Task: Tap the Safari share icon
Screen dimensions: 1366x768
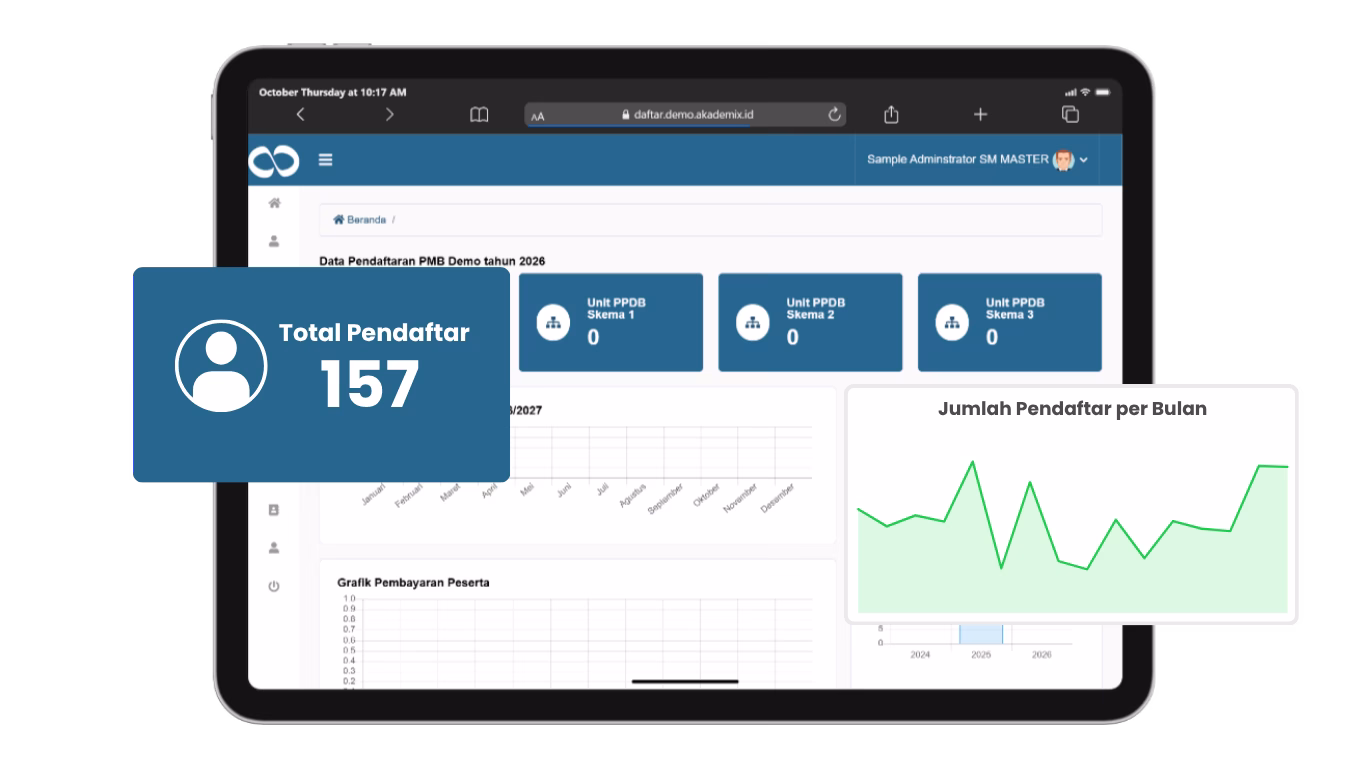Action: click(x=891, y=115)
